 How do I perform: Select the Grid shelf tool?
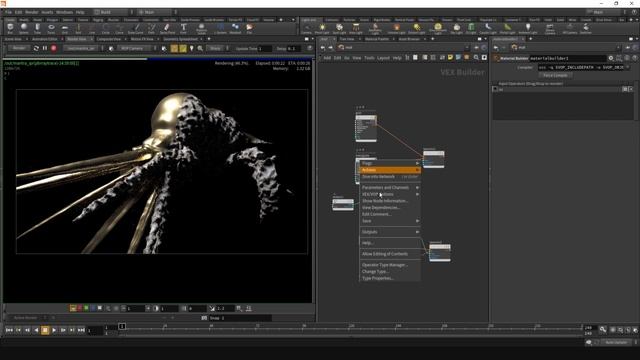point(64,29)
